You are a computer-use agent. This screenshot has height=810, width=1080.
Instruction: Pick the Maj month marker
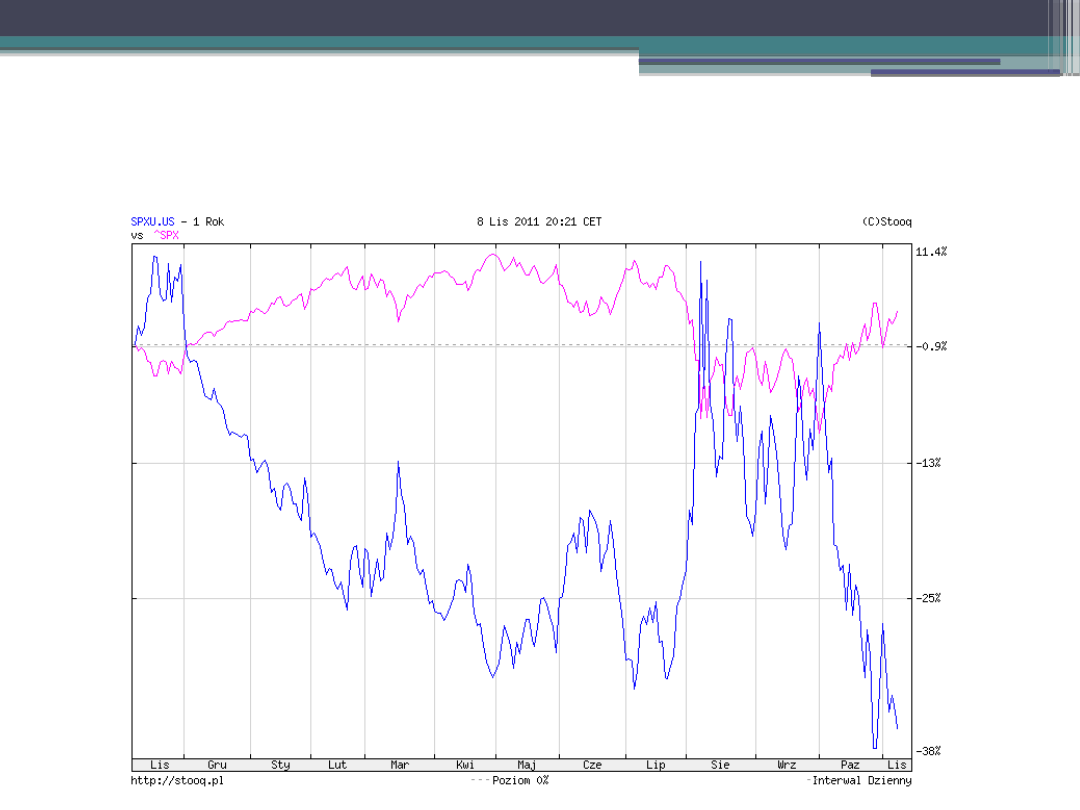pyautogui.click(x=527, y=765)
